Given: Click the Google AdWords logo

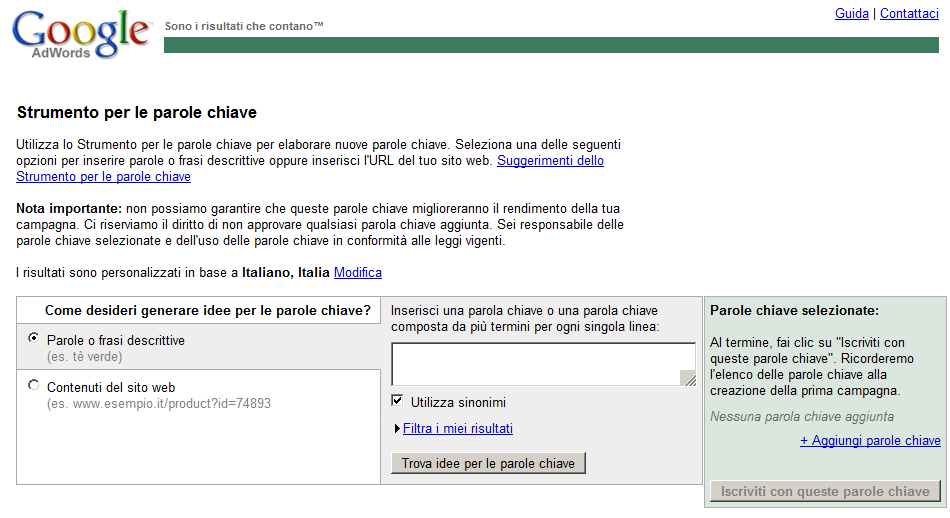Looking at the screenshot, I should pos(81,35).
